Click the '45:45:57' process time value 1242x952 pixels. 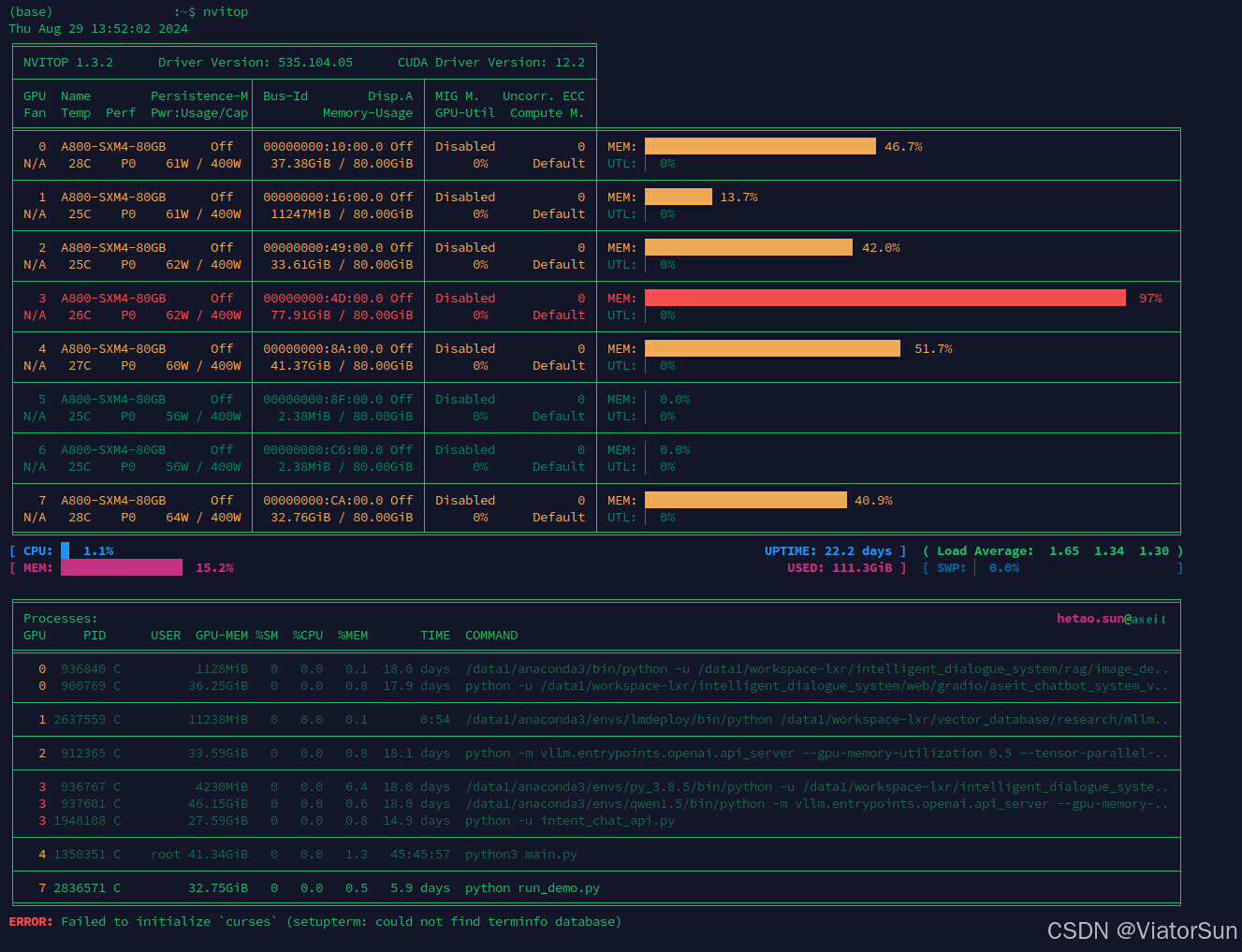click(x=420, y=855)
